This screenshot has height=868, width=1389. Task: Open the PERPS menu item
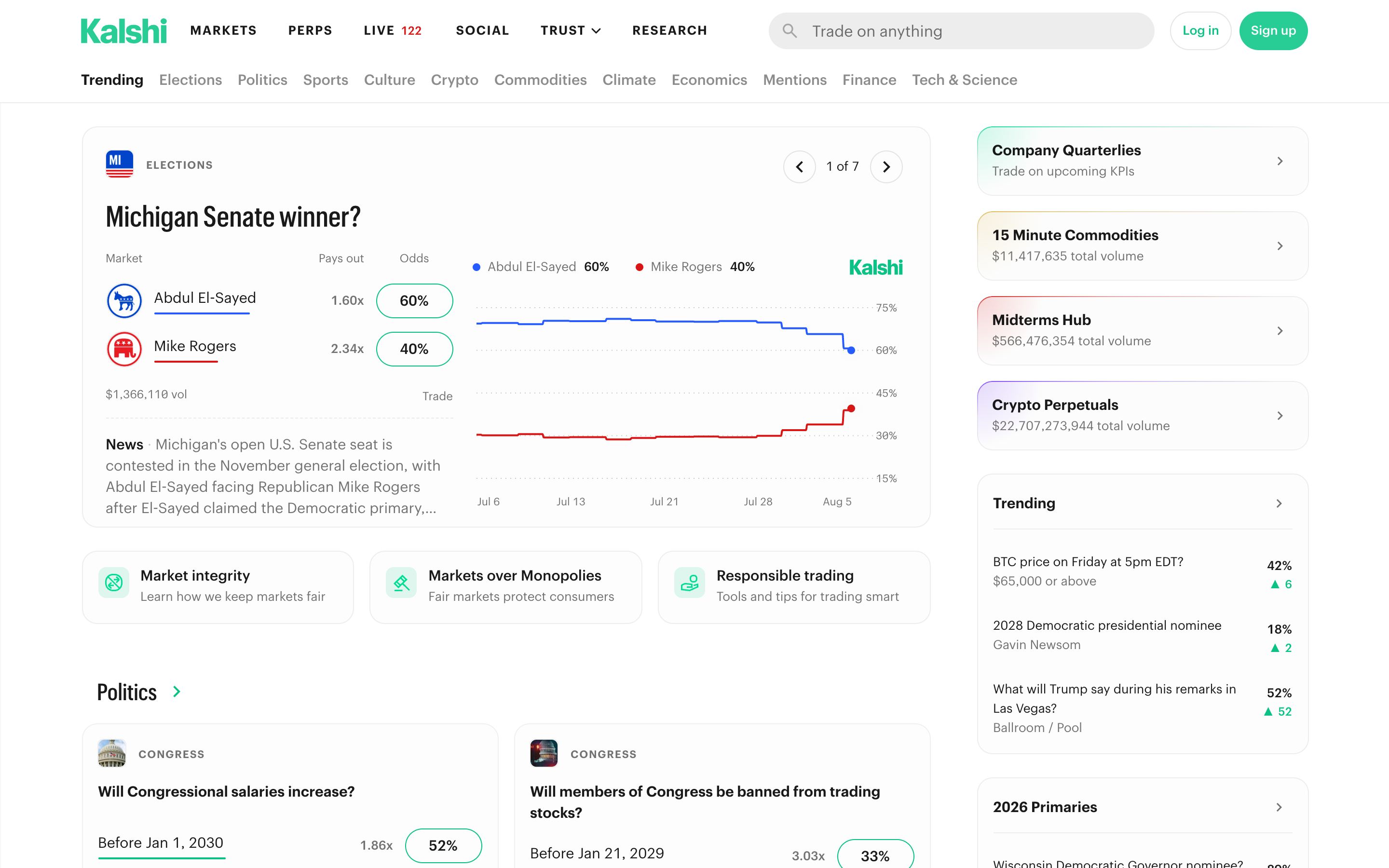pyautogui.click(x=310, y=30)
